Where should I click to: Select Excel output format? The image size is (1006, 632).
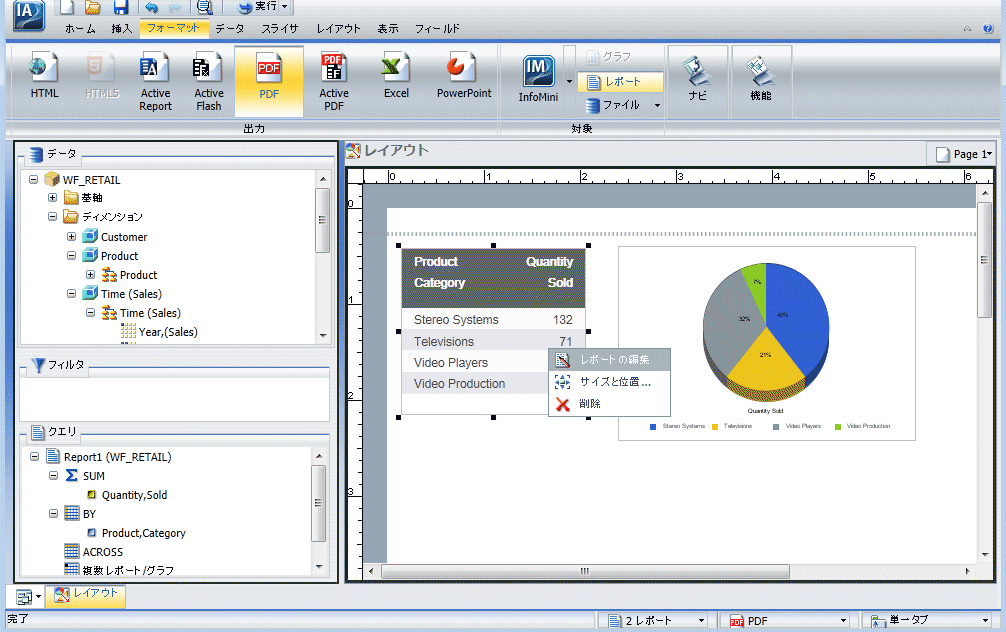[396, 76]
